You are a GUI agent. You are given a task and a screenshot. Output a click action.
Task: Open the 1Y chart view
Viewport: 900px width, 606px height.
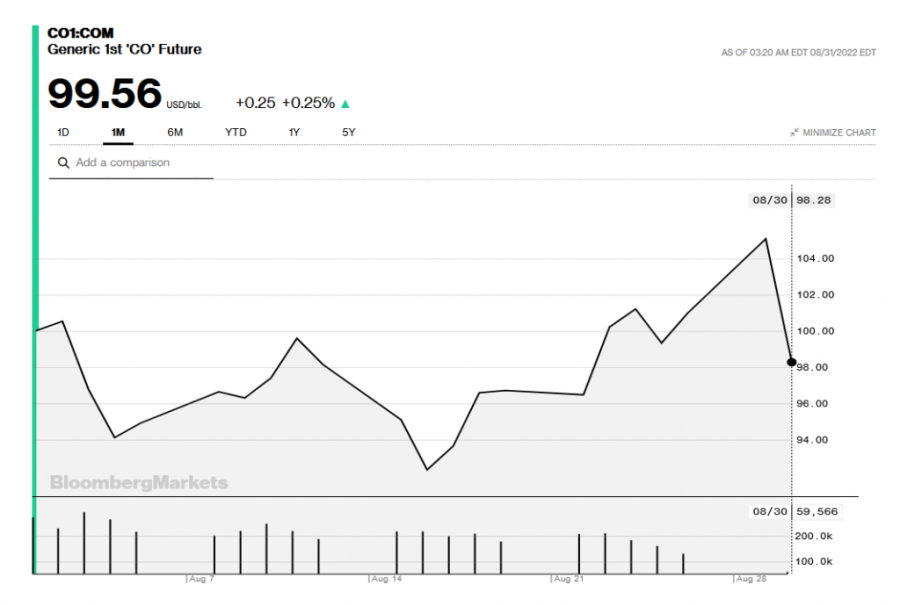294,132
